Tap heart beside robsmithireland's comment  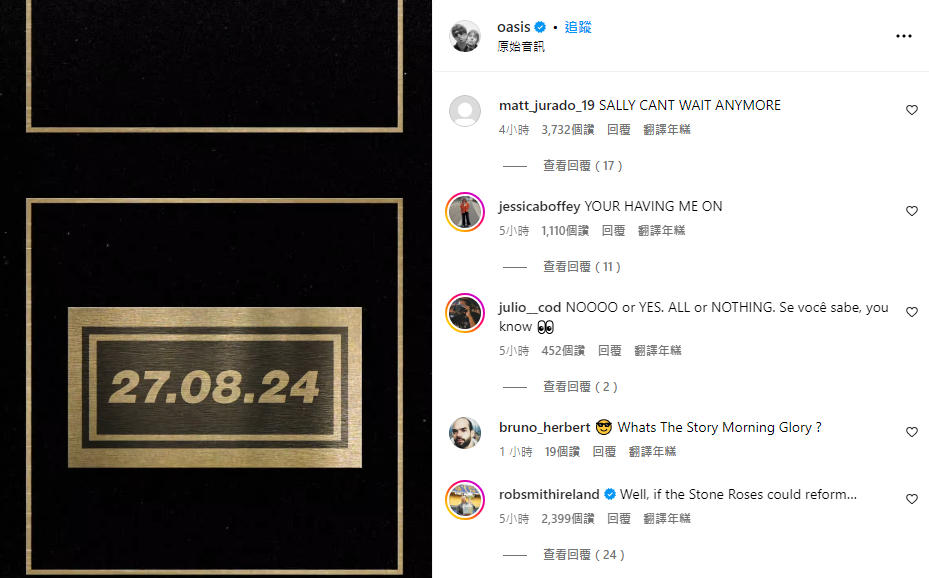(912, 499)
